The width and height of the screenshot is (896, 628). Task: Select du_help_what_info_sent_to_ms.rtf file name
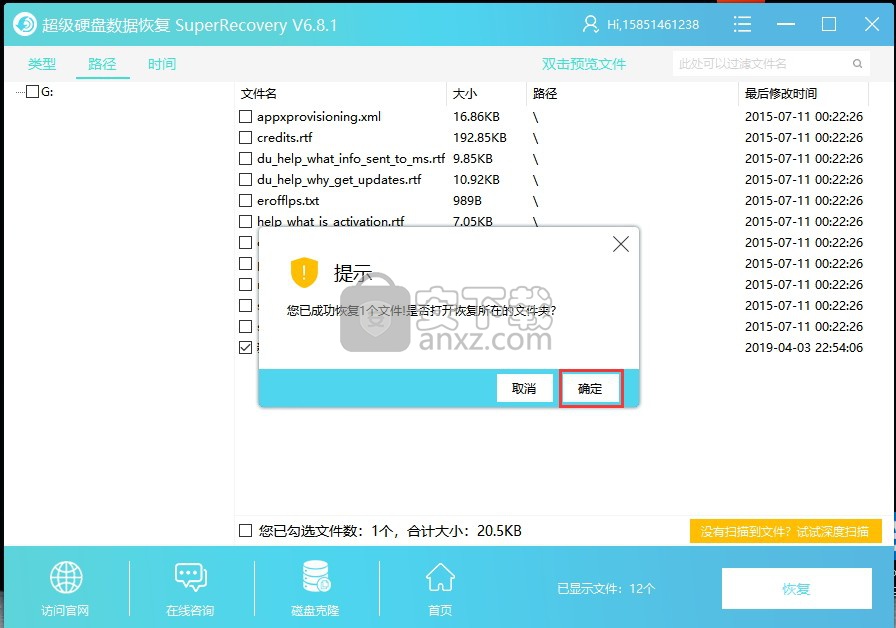[x=351, y=158]
